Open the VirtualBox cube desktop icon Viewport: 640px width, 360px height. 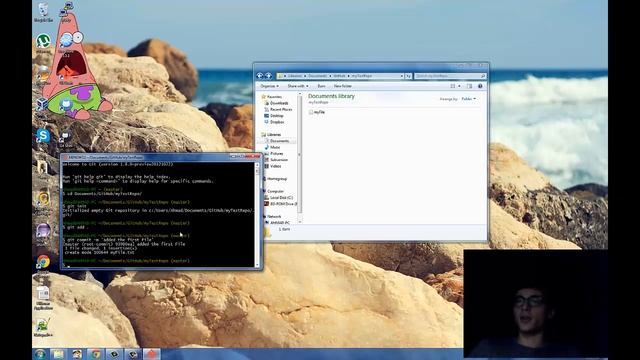click(x=42, y=104)
